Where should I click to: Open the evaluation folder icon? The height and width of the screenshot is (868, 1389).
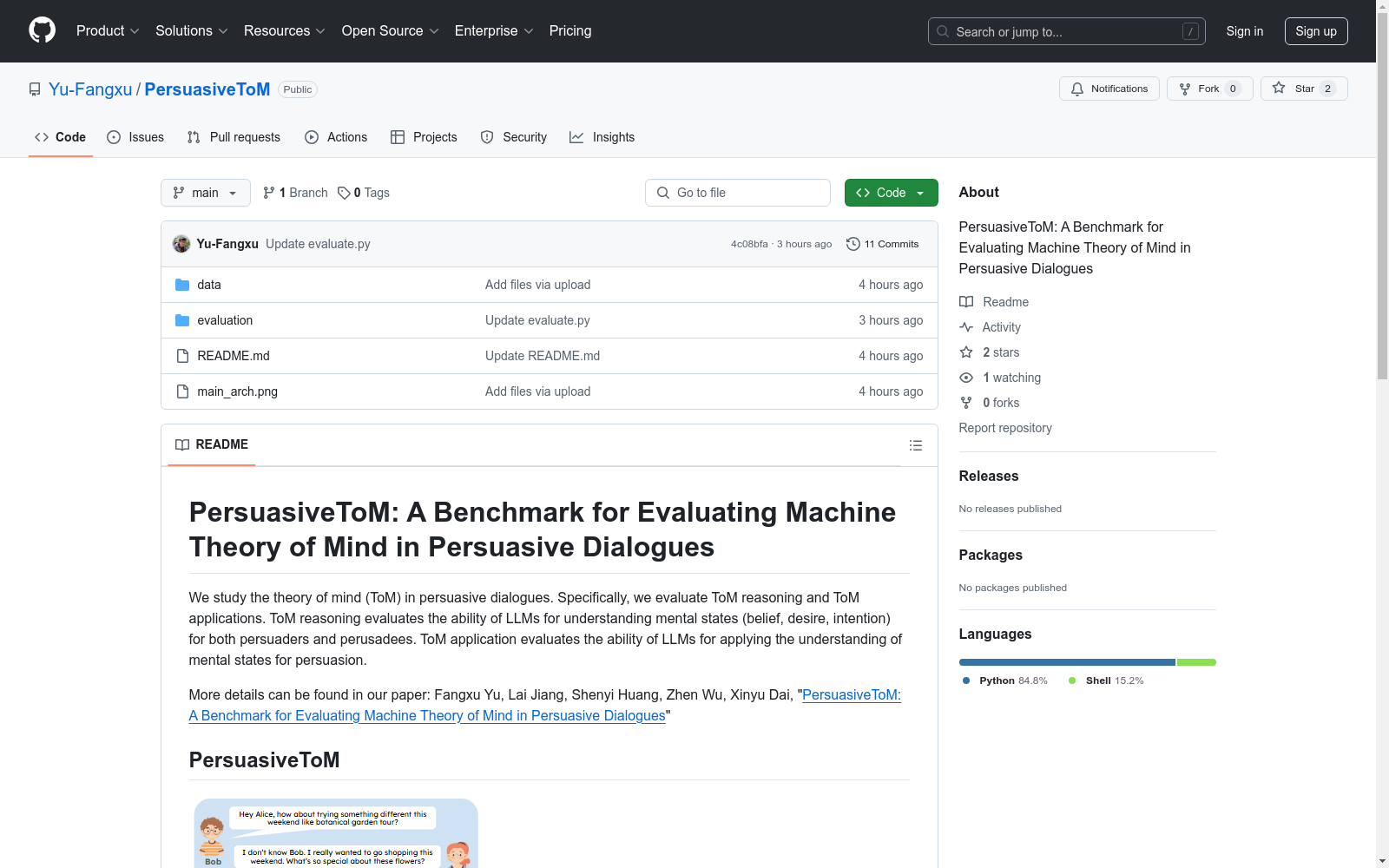point(182,320)
